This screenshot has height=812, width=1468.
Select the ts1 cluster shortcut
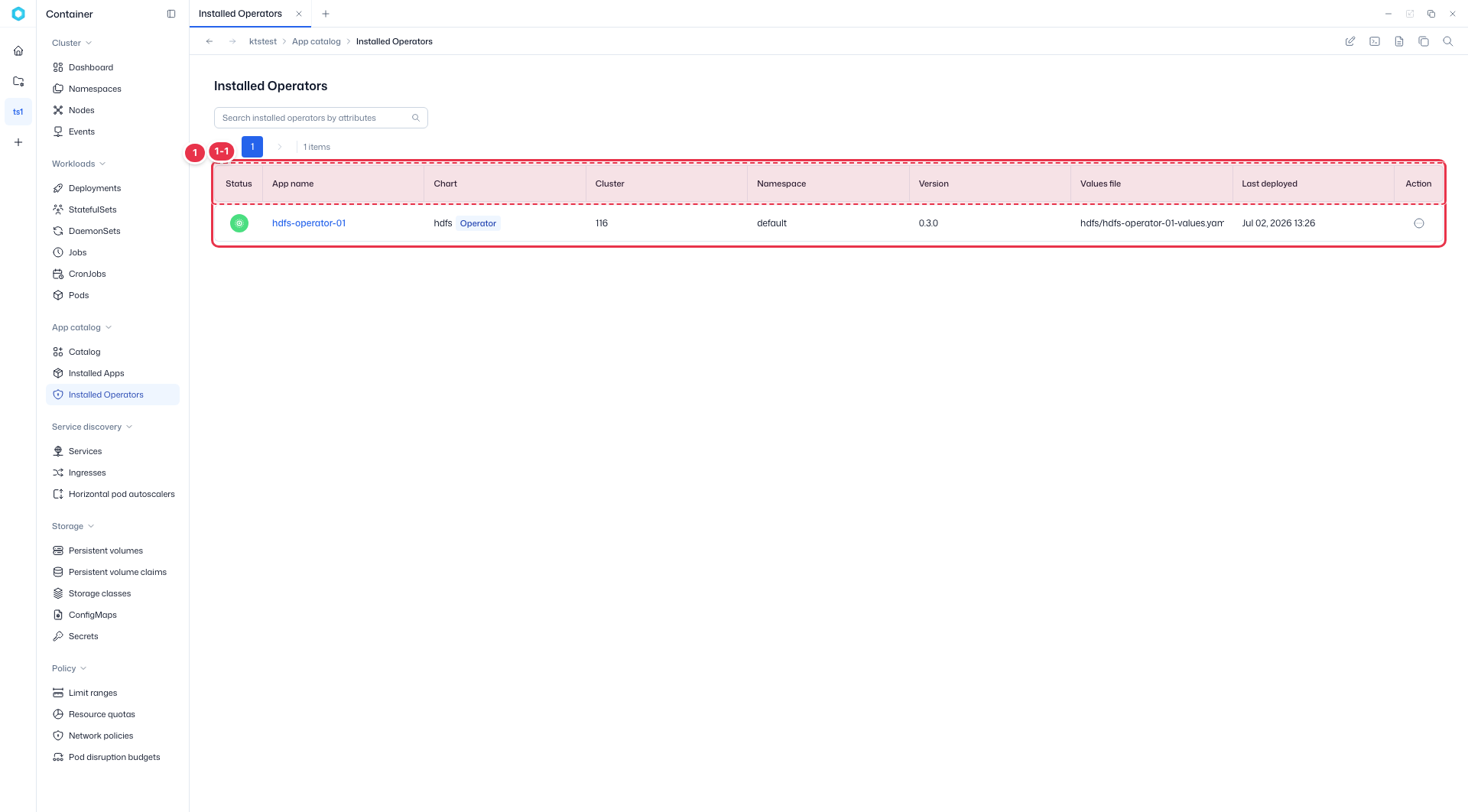(x=18, y=112)
